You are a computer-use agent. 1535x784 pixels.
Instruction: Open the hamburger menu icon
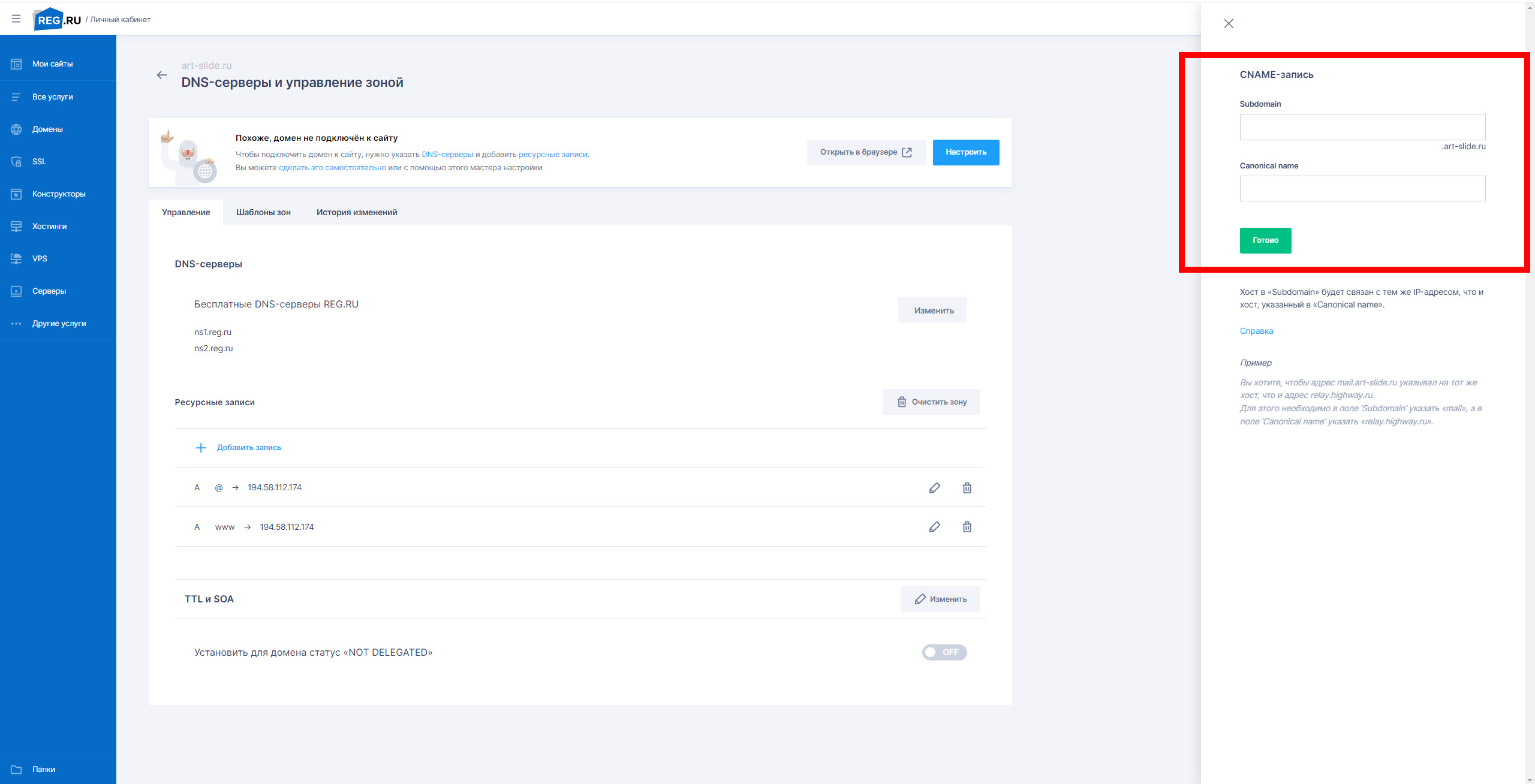point(16,19)
